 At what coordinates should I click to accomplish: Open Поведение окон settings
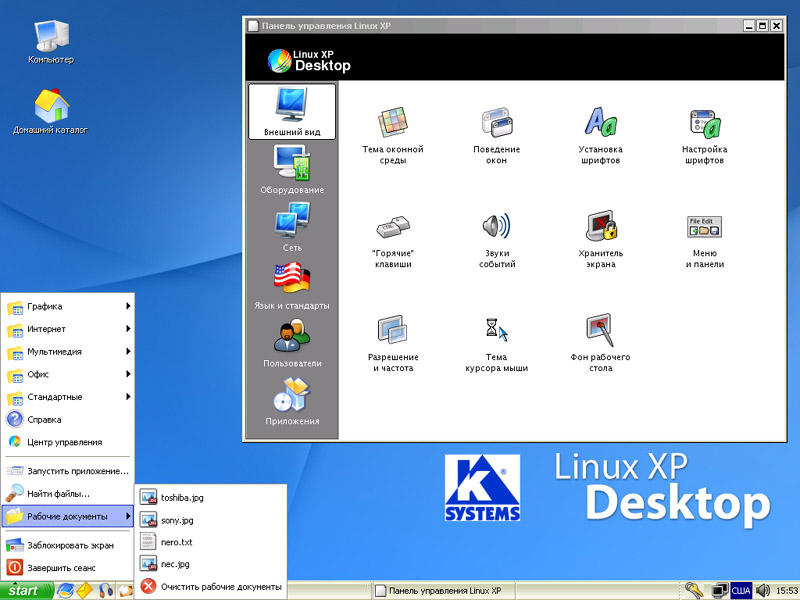coord(496,136)
